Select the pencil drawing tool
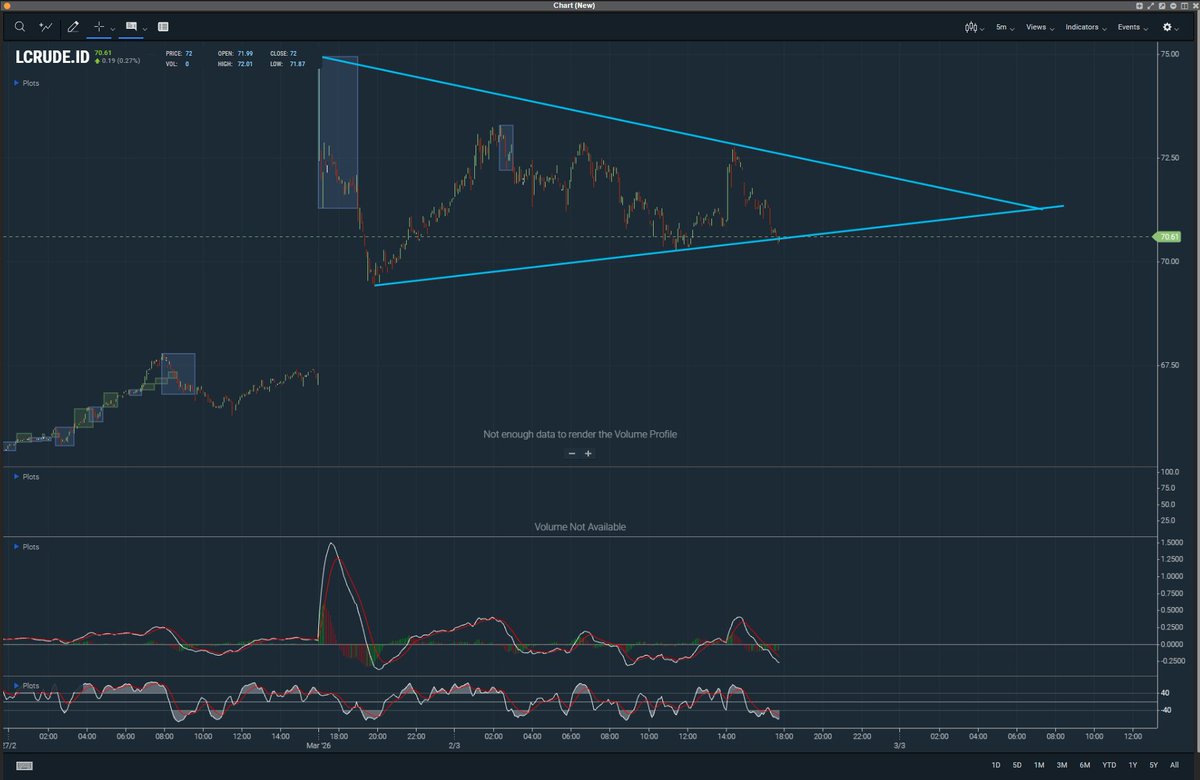 coord(73,27)
